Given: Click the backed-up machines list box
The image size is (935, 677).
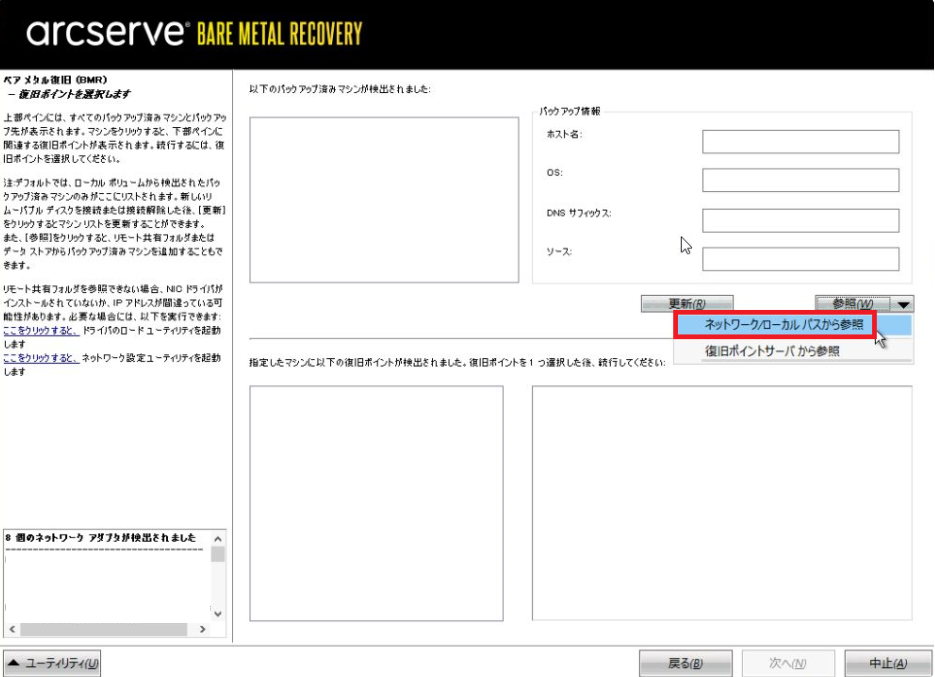Looking at the screenshot, I should point(384,200).
